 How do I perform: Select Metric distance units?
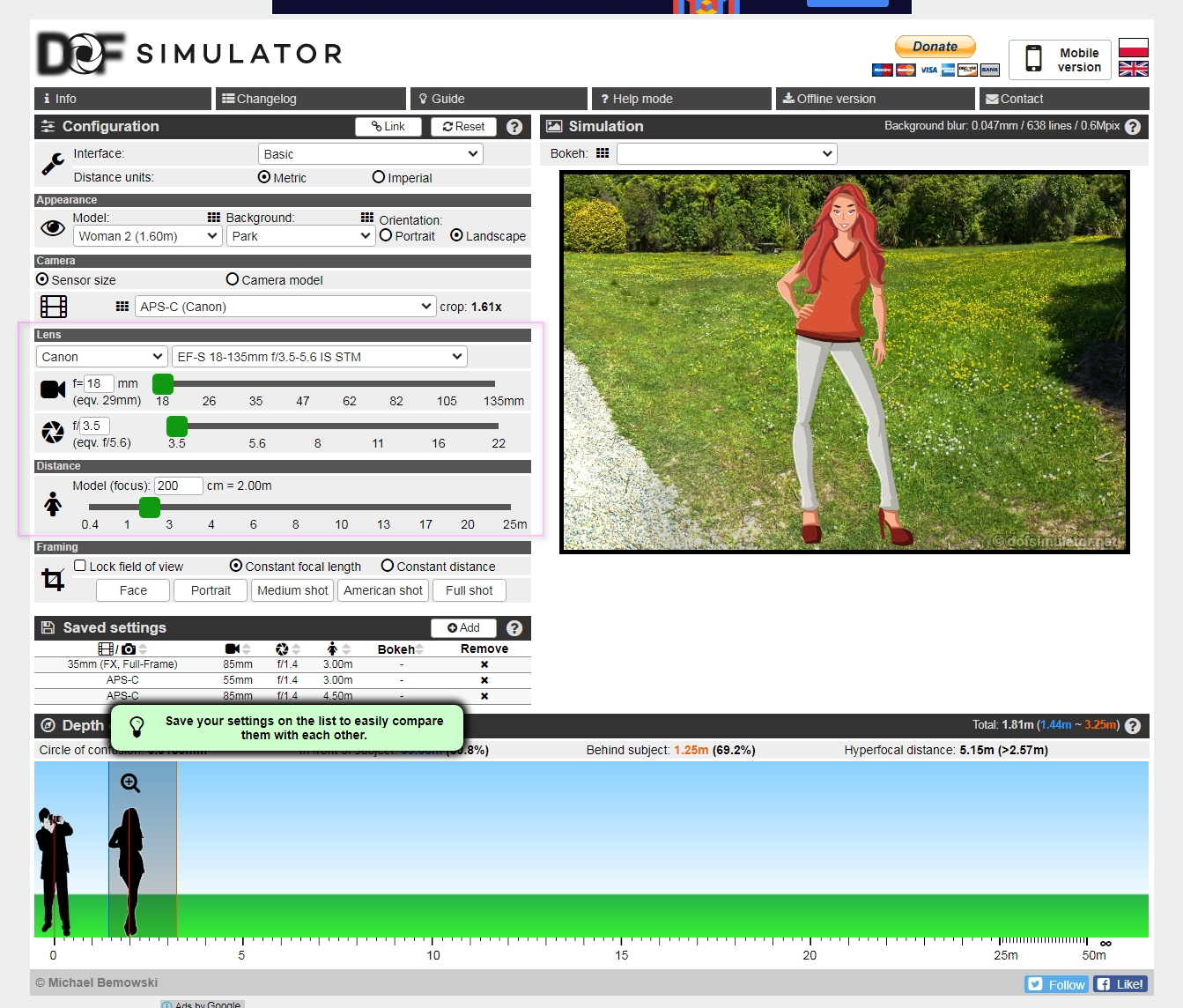264,177
